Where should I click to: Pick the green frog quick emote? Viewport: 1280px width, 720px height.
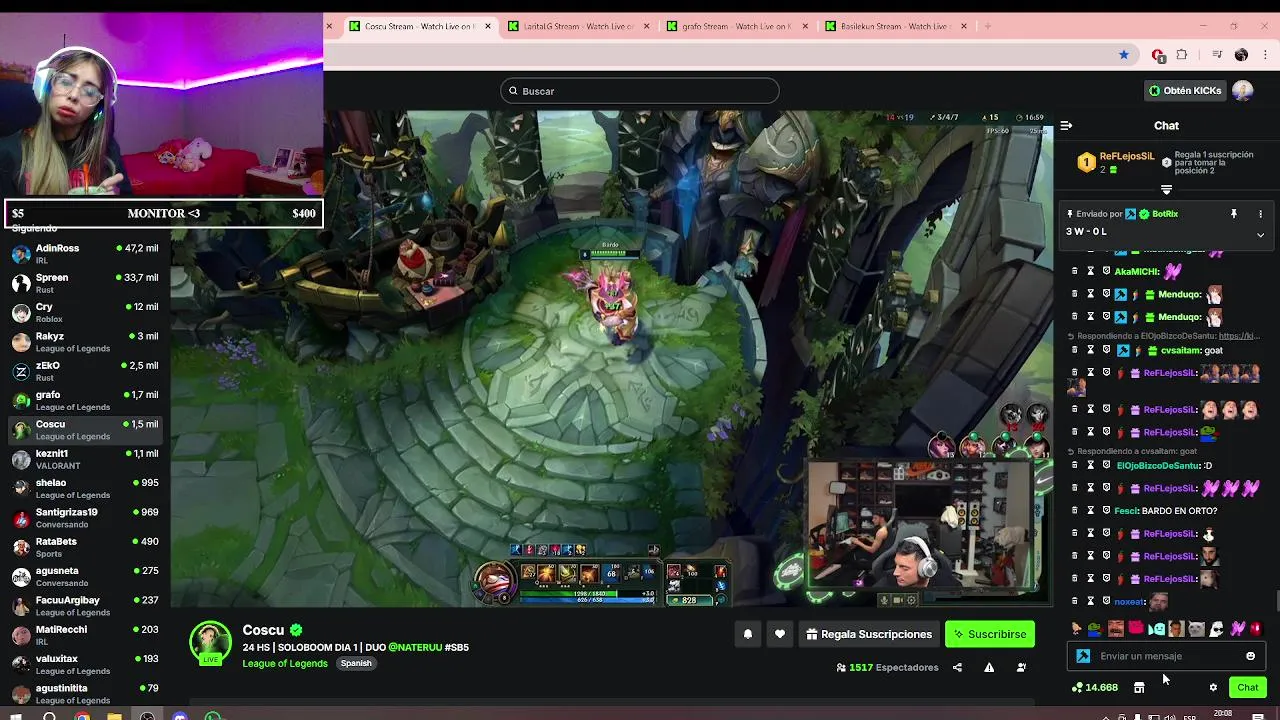click(x=1095, y=629)
